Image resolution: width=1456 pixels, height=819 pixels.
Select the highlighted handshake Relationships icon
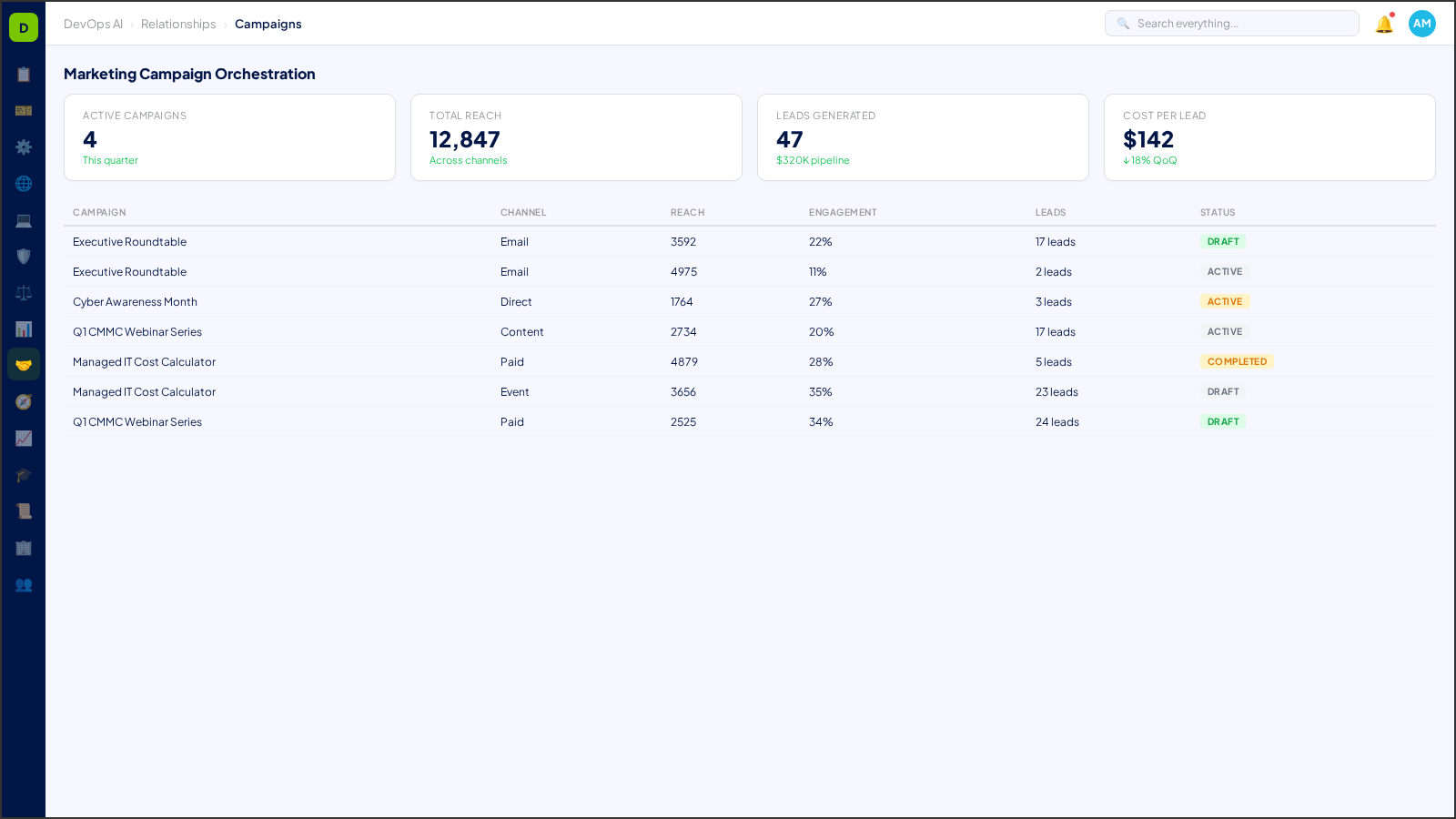24,364
